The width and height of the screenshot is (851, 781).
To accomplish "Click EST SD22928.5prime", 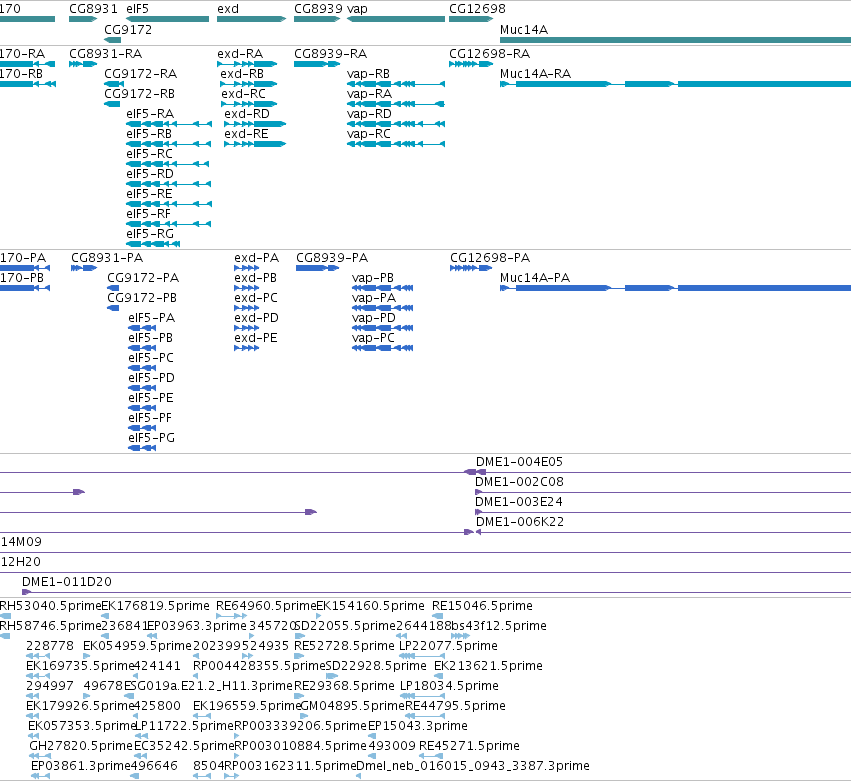I will click(x=376, y=666).
